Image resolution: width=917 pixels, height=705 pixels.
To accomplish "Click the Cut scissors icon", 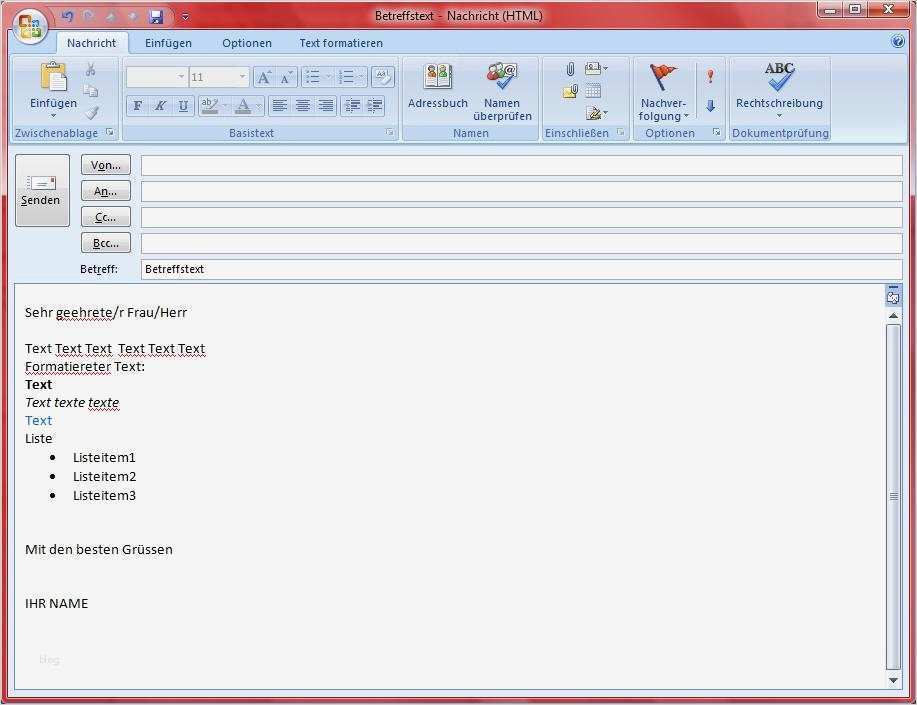I will coord(91,70).
